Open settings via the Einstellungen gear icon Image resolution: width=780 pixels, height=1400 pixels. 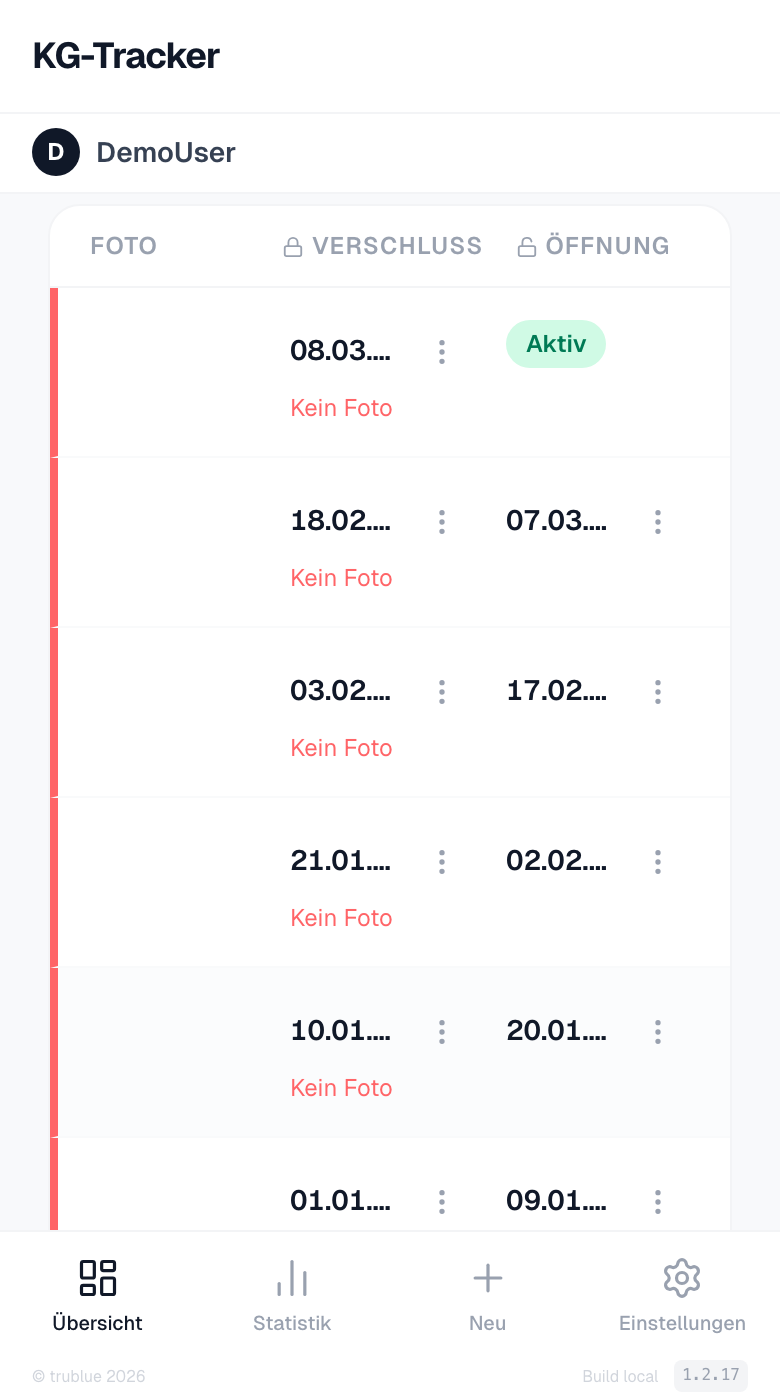681,1277
